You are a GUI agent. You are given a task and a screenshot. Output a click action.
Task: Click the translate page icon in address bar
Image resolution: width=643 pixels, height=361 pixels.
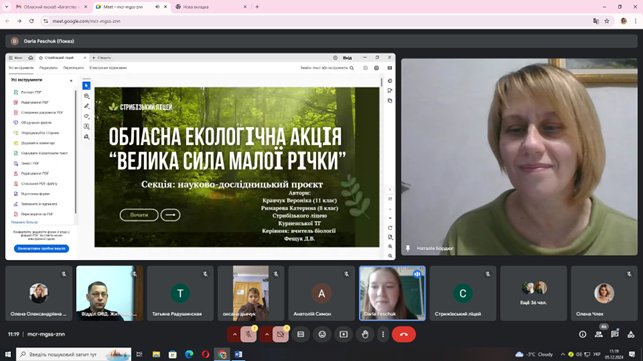(596, 21)
